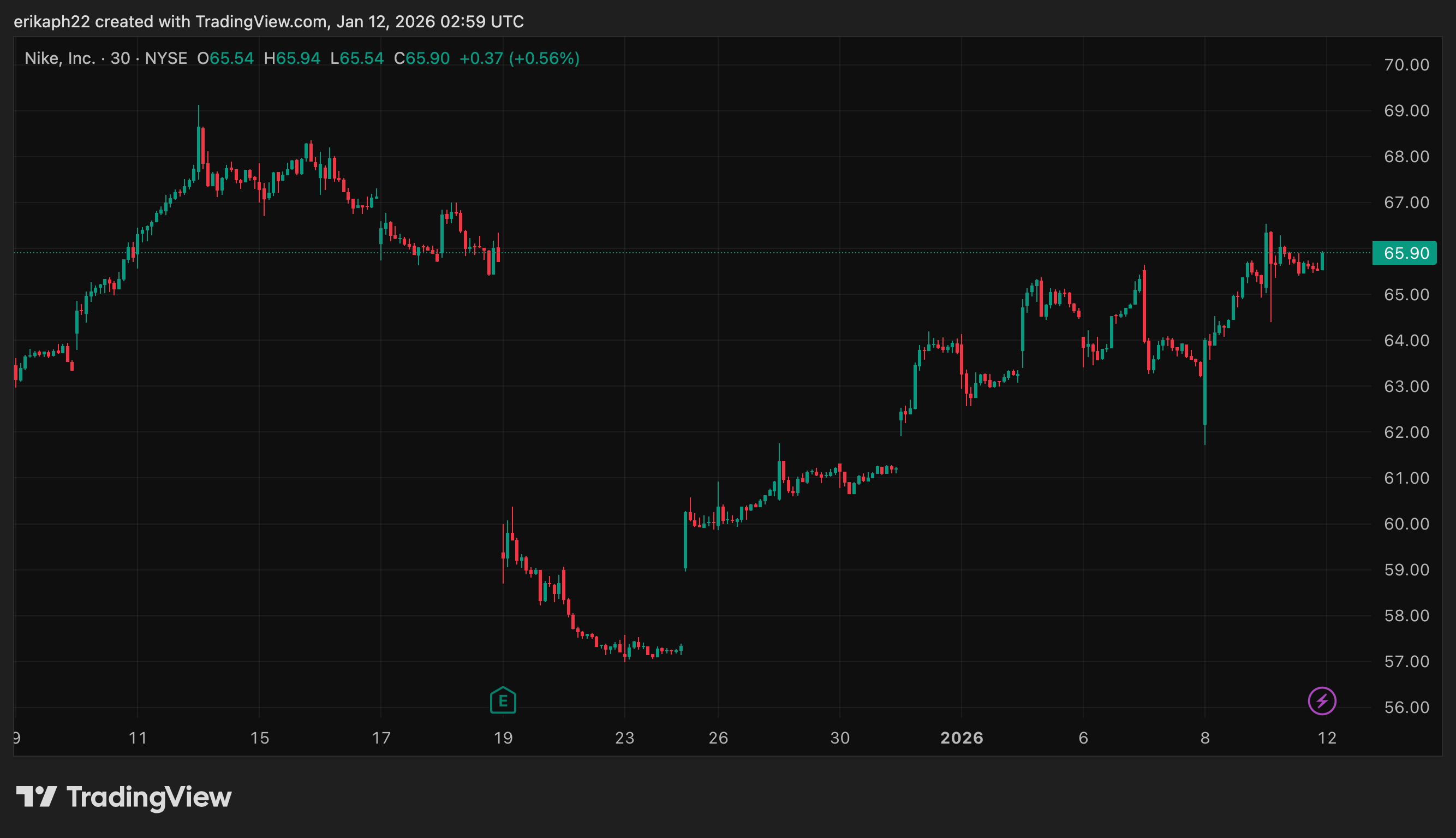
Task: Click the TradingView wordmark at the bottom
Action: coord(149,797)
